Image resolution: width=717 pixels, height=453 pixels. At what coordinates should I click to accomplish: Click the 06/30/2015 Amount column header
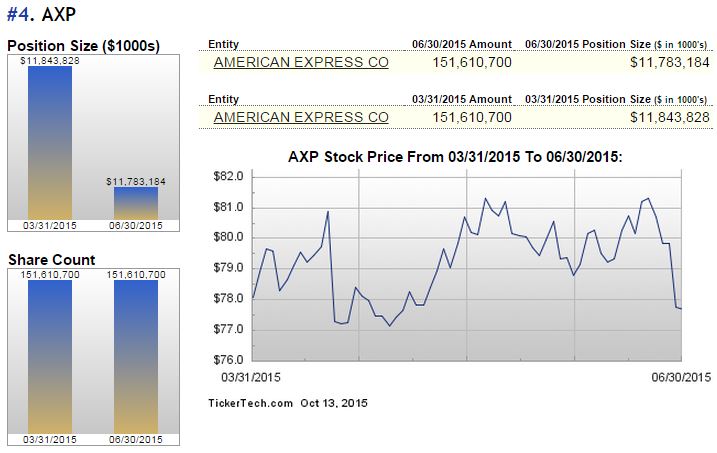(461, 45)
